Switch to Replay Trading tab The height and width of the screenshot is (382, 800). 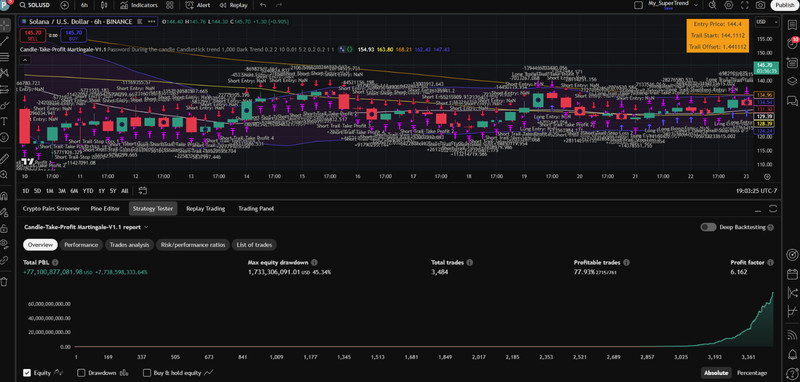click(x=206, y=209)
